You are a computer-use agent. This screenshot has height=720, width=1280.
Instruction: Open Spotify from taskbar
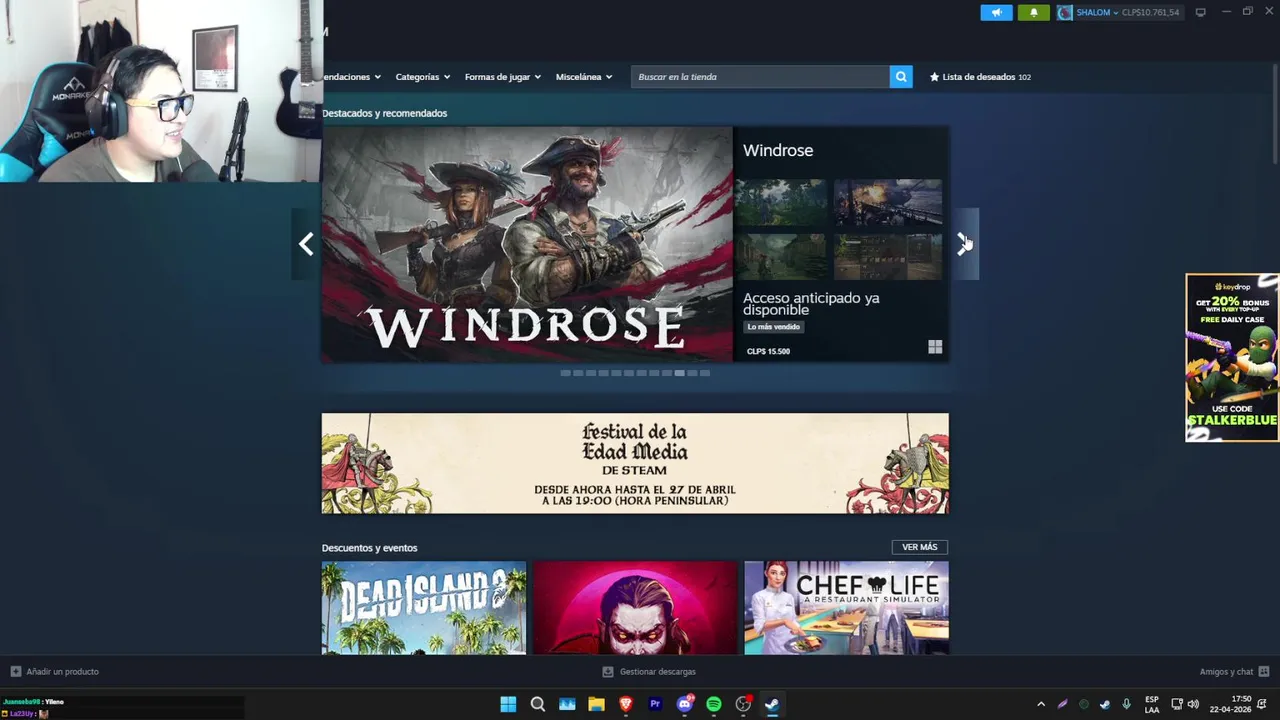[x=714, y=704]
